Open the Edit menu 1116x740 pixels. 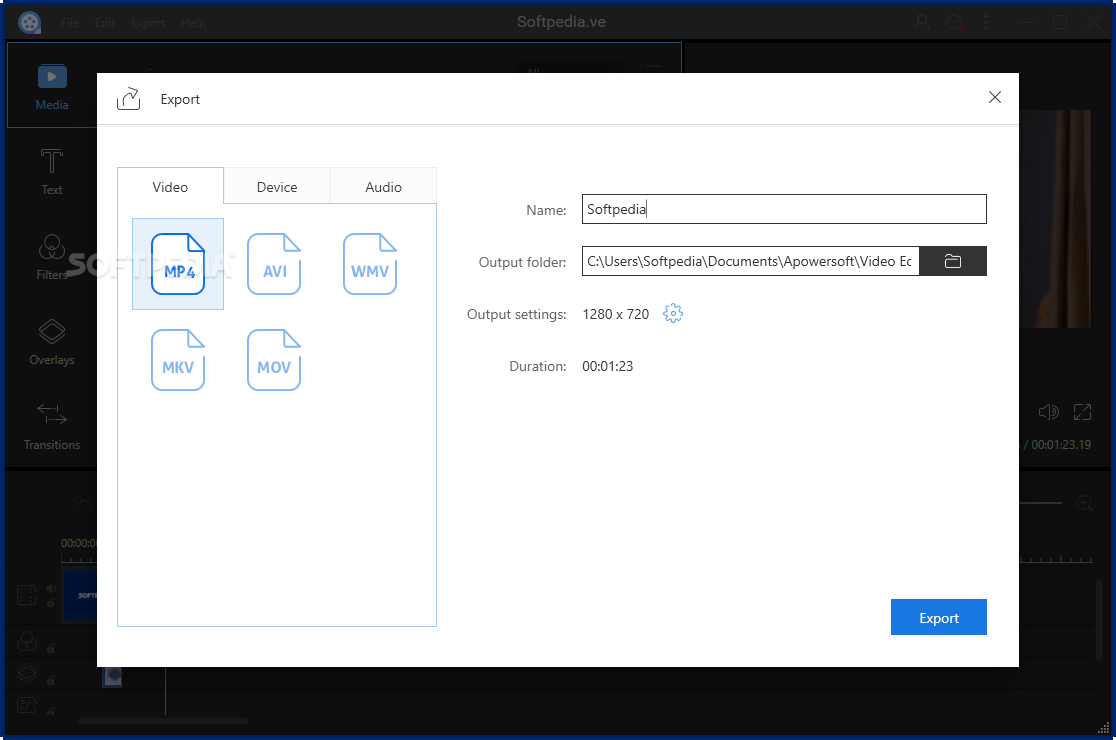pyautogui.click(x=105, y=23)
